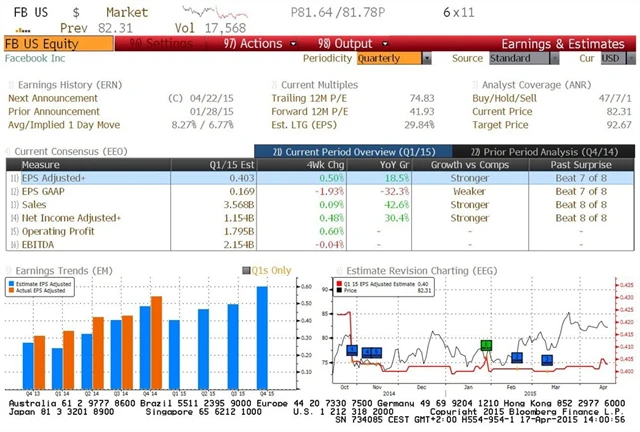Click the Current Consensus (EEO) section icon
The width and height of the screenshot is (640, 432).
(11, 150)
